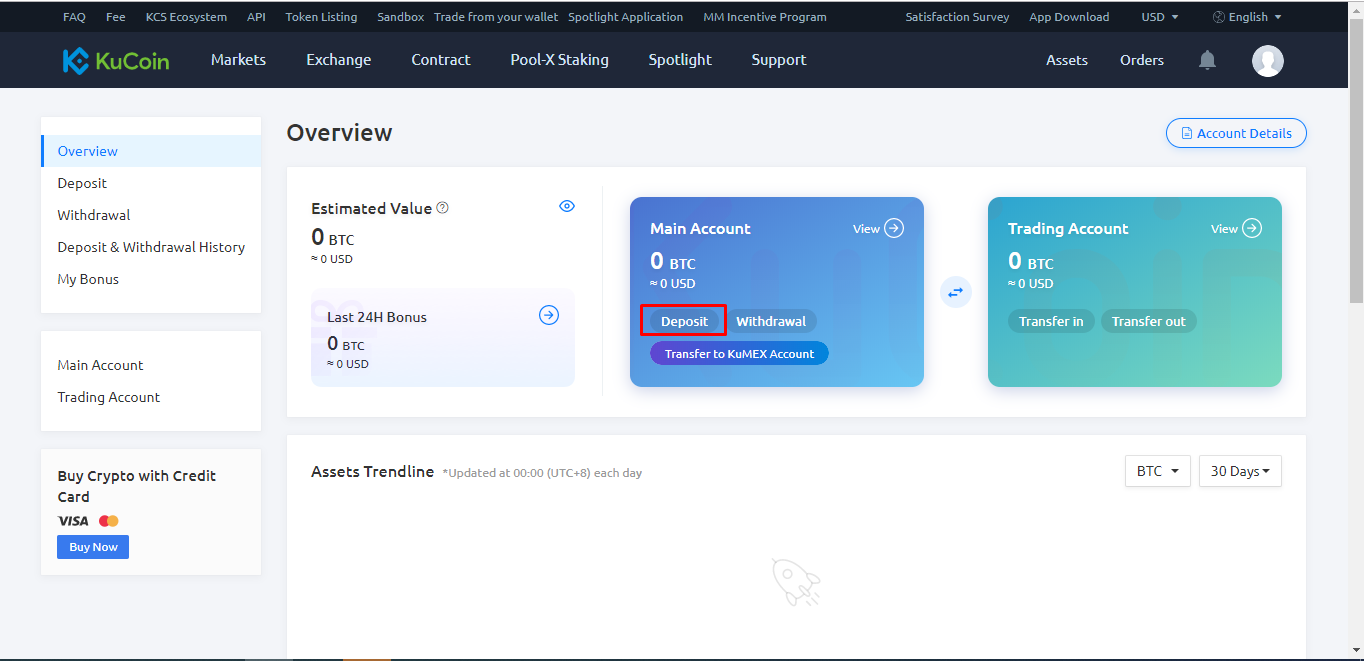This screenshot has width=1364, height=661.
Task: Open the user profile avatar
Action: pos(1267,60)
